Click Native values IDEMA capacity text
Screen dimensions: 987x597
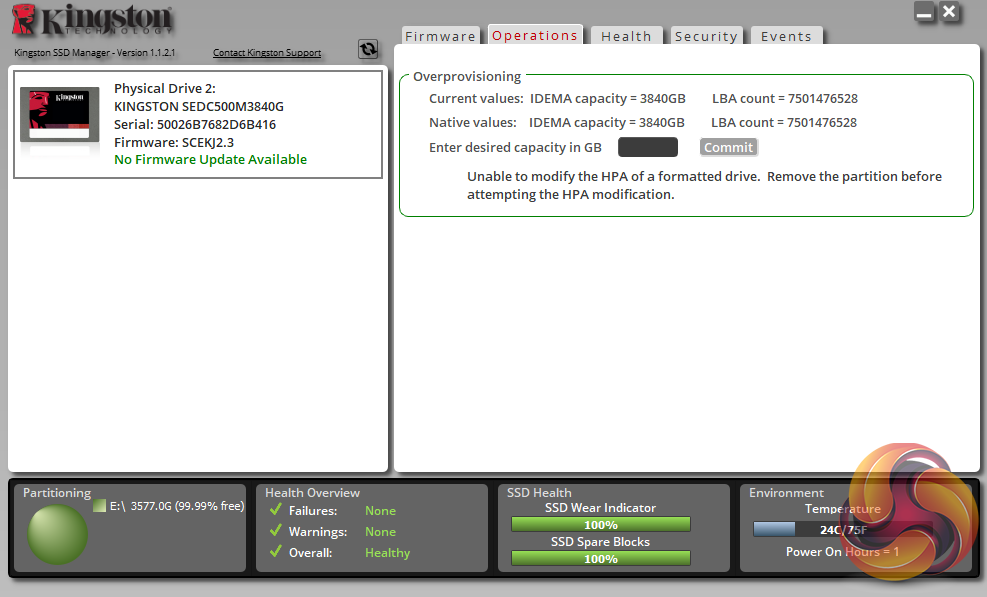[x=607, y=123]
